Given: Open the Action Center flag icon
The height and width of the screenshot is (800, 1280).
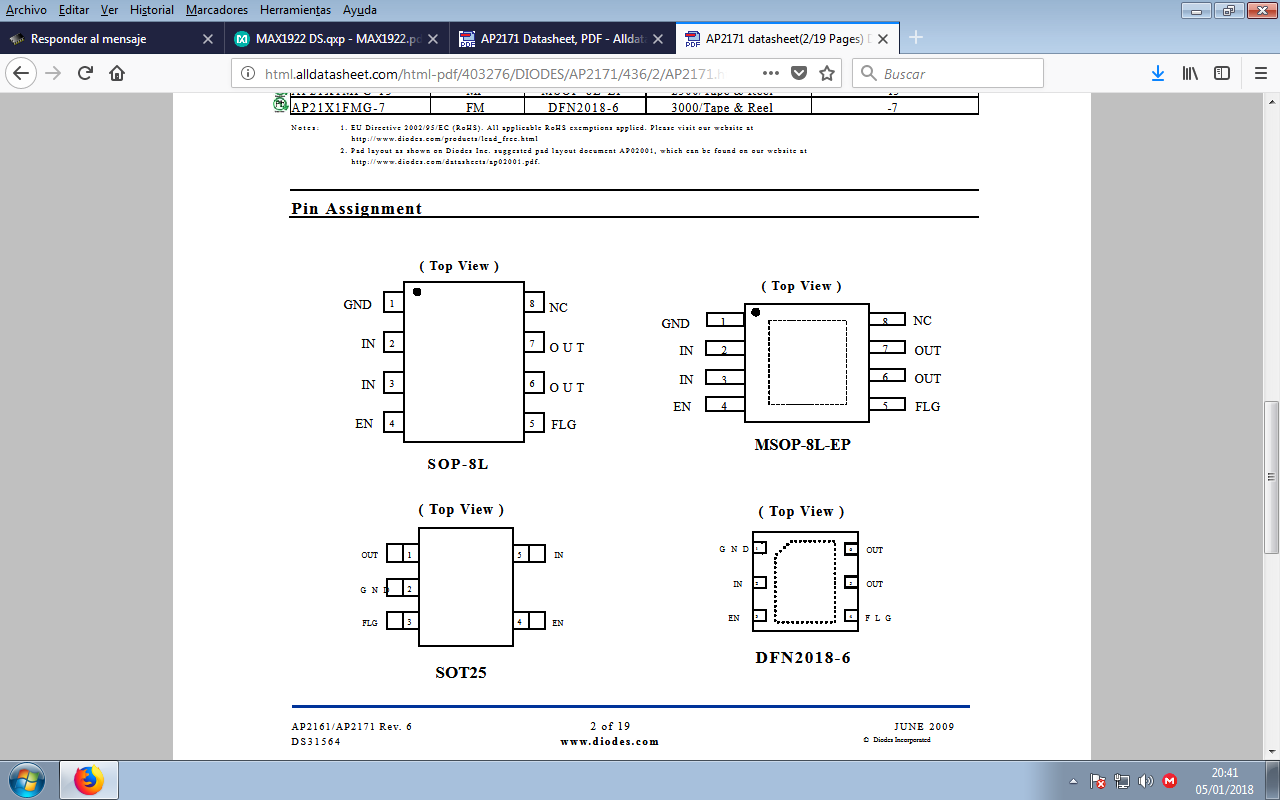Looking at the screenshot, I should point(1098,781).
